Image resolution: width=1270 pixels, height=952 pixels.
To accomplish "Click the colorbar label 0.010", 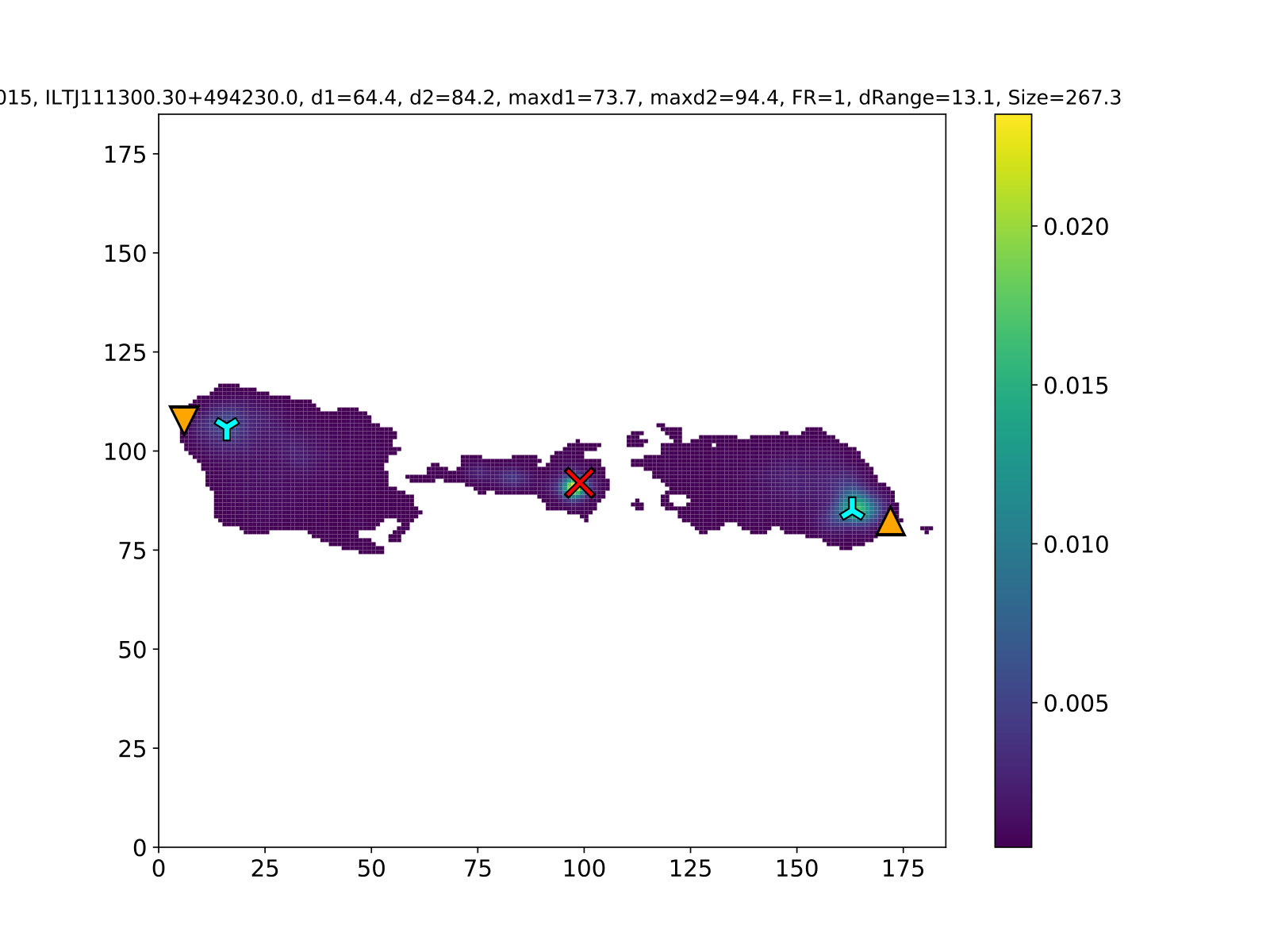I will [1076, 544].
